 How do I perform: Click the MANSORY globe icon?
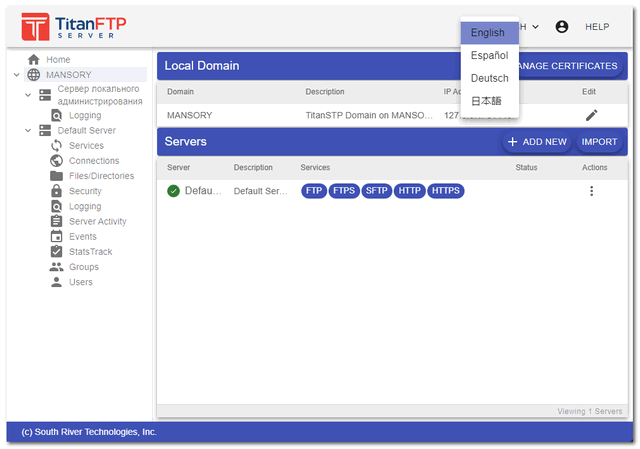point(33,75)
